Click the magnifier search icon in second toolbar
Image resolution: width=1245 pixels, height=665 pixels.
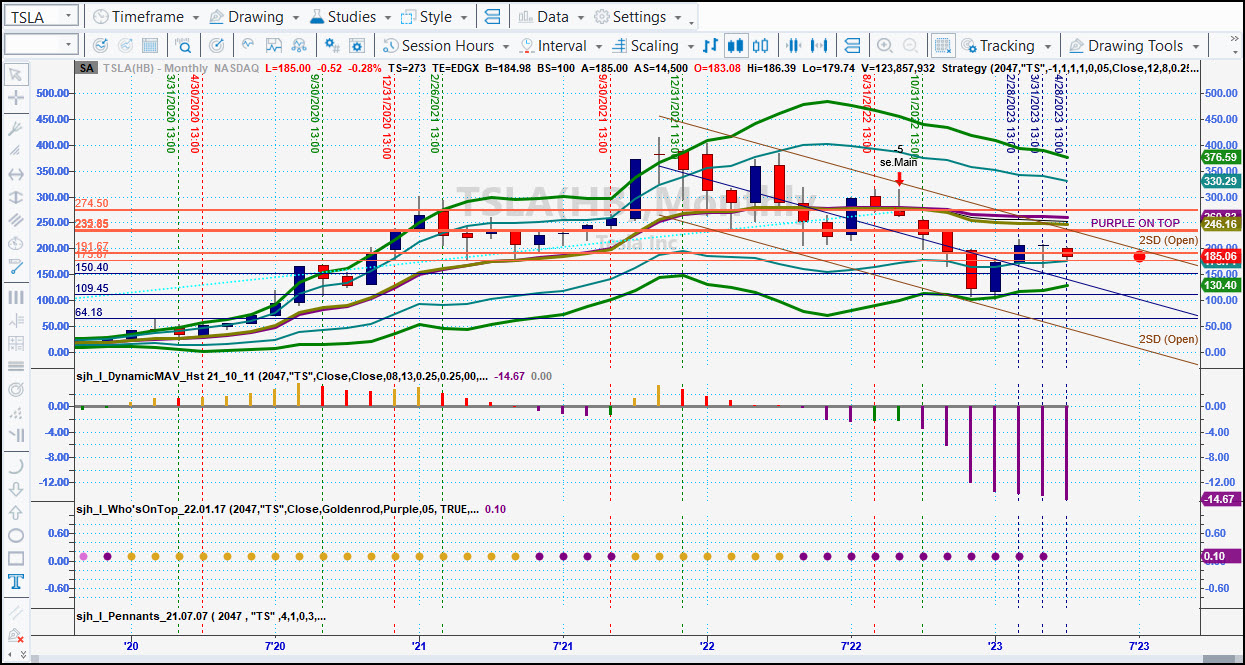pos(184,46)
